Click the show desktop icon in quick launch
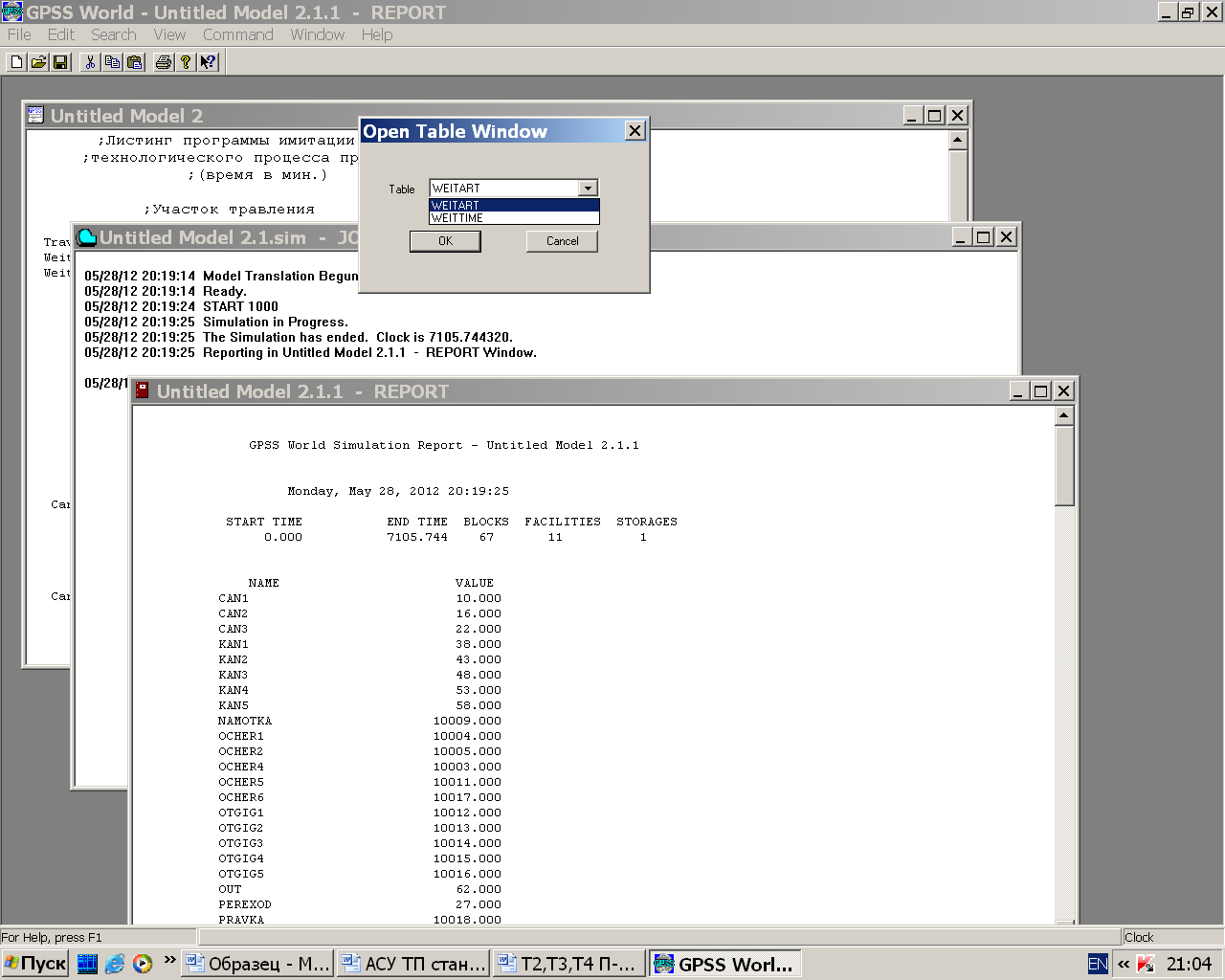Viewport: 1225px width, 980px height. pyautogui.click(x=87, y=964)
